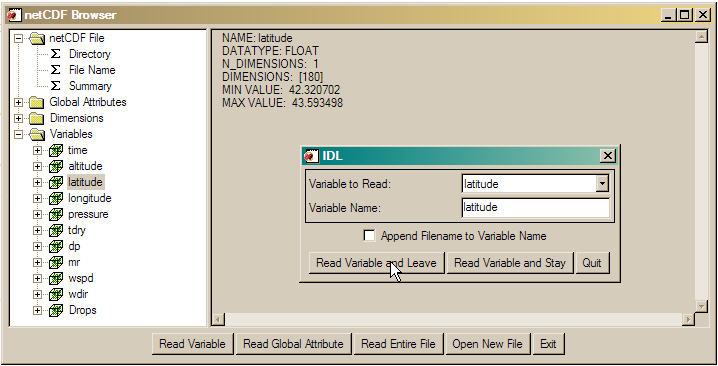
Task: Expand the altitude variable node
Action: [38, 167]
